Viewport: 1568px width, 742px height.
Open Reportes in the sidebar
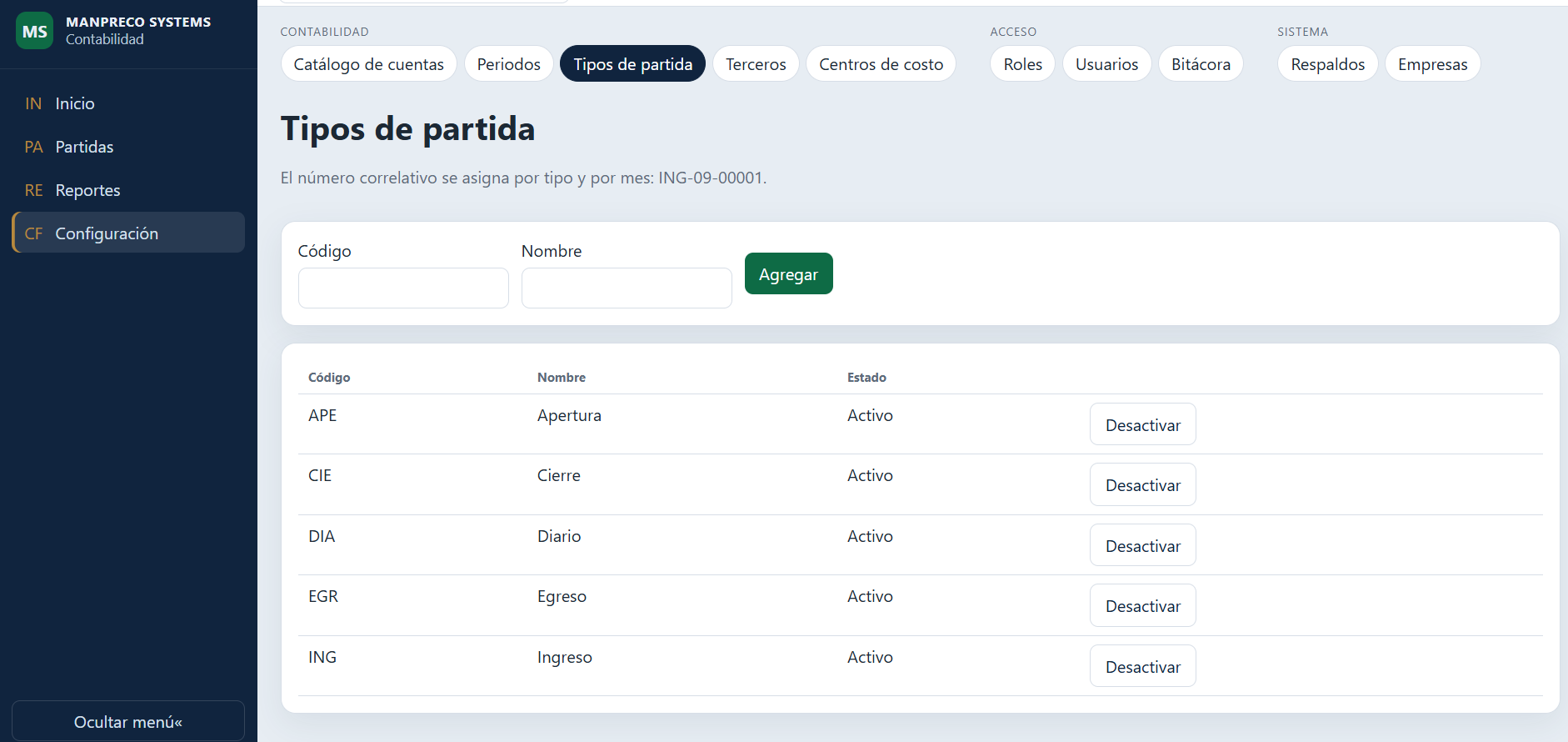coord(128,190)
